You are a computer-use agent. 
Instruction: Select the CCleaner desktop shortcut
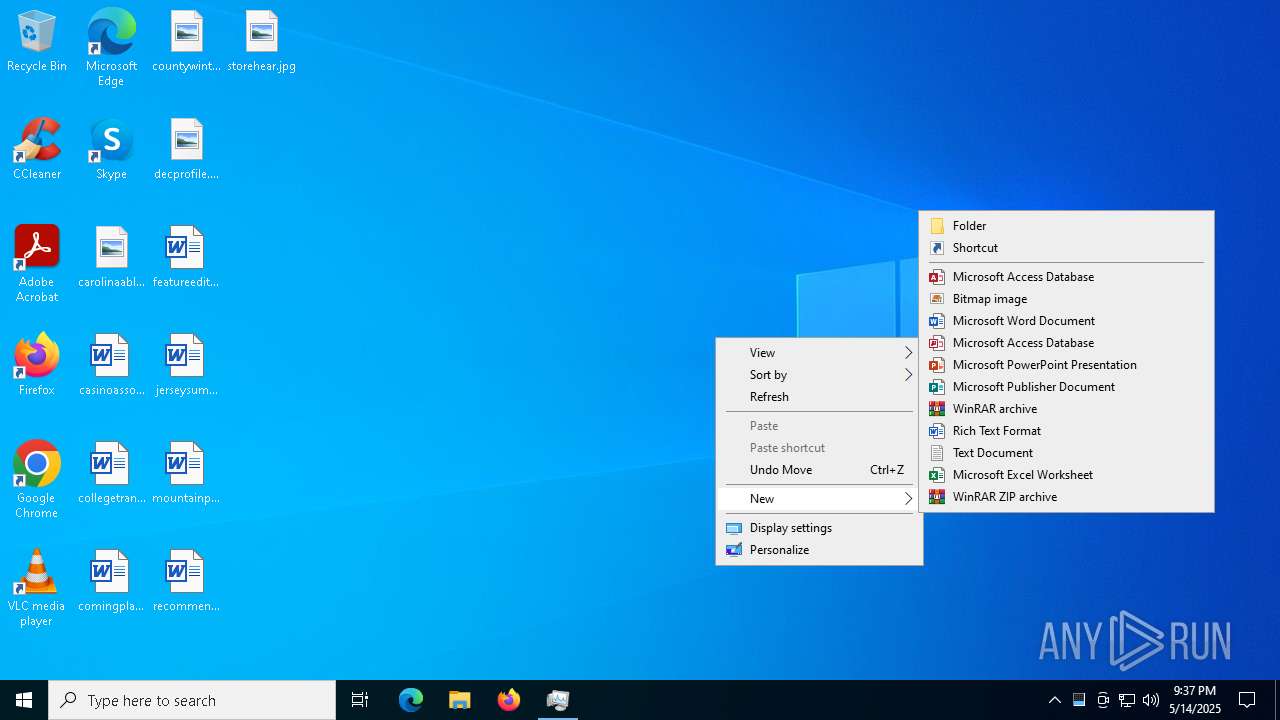coord(37,150)
